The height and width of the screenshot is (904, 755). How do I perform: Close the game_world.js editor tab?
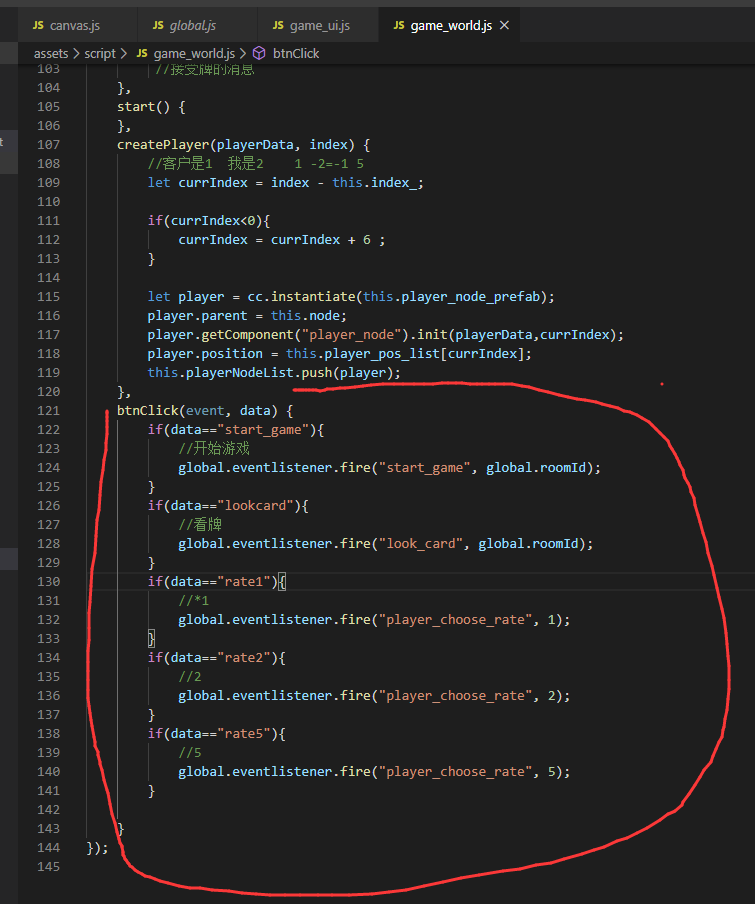click(x=504, y=25)
